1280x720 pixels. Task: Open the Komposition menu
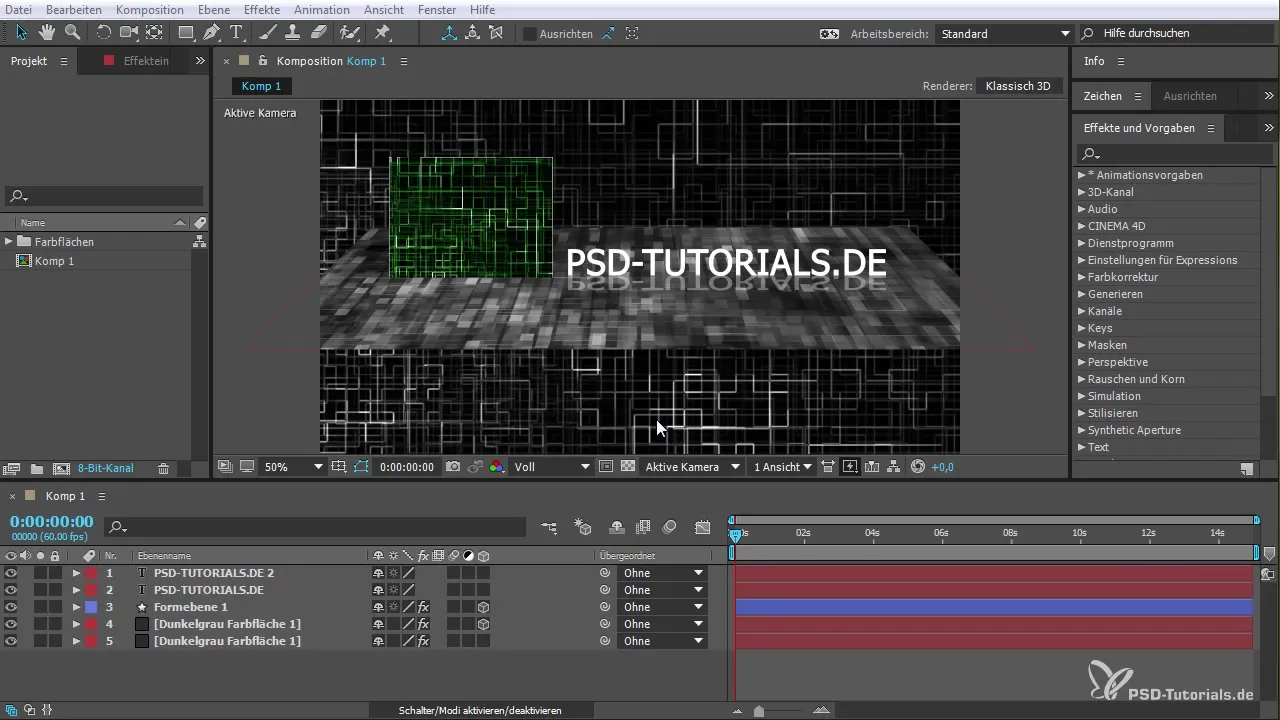[149, 9]
